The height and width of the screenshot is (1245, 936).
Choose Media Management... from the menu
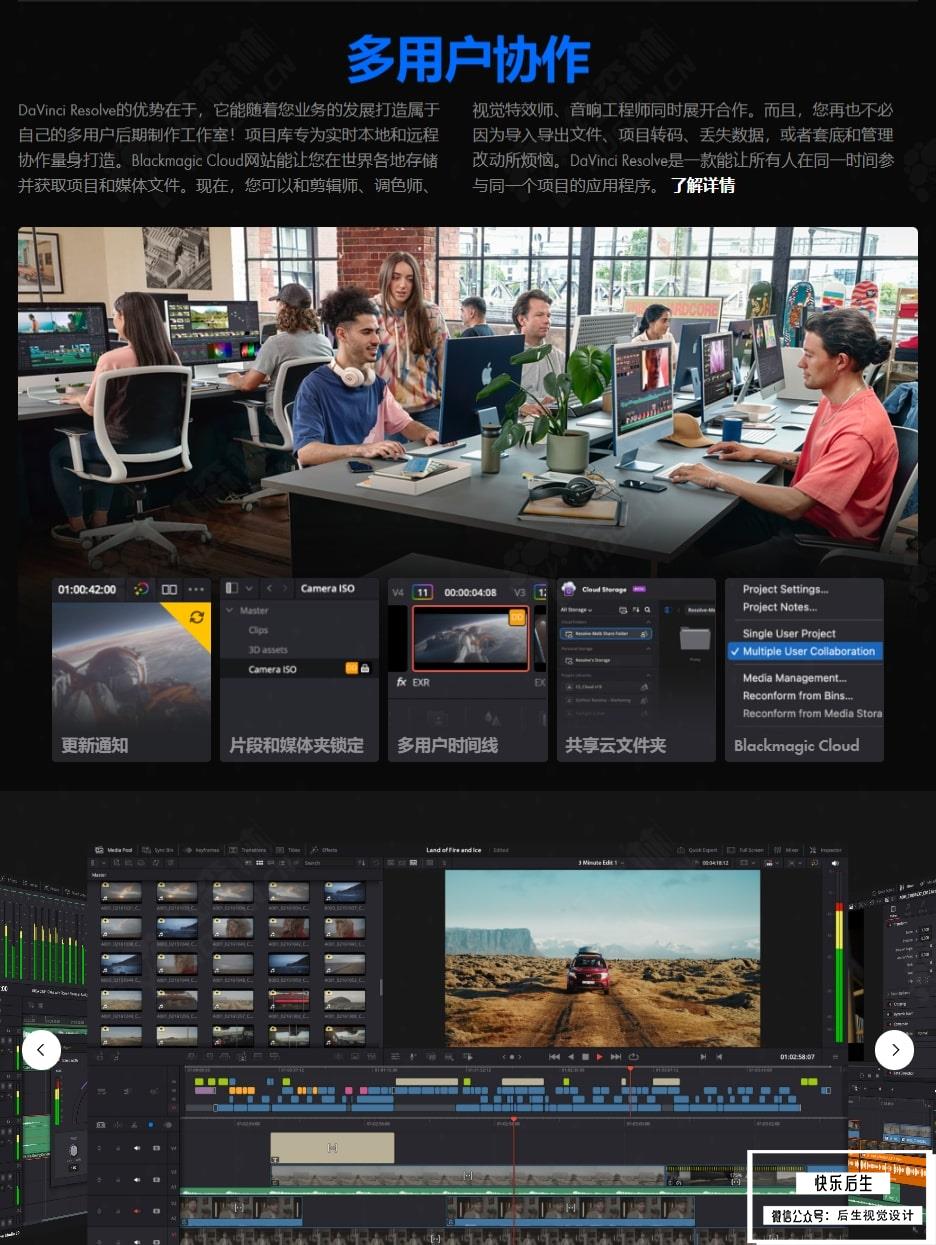click(795, 678)
